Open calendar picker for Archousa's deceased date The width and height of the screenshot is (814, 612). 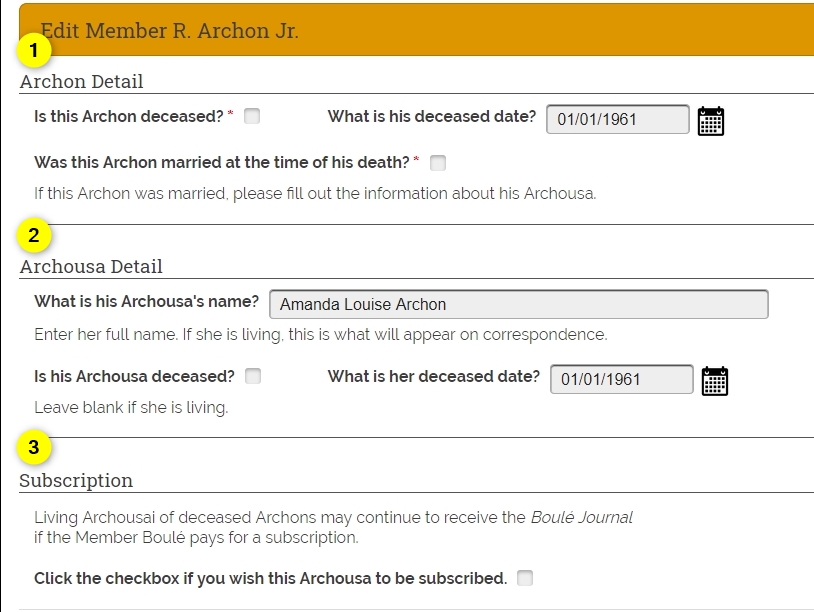coord(715,381)
